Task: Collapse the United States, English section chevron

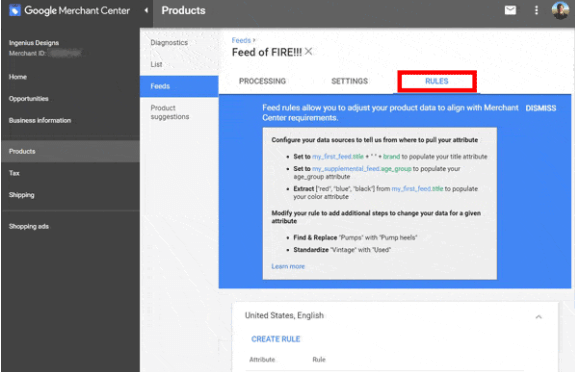Action: 538,317
